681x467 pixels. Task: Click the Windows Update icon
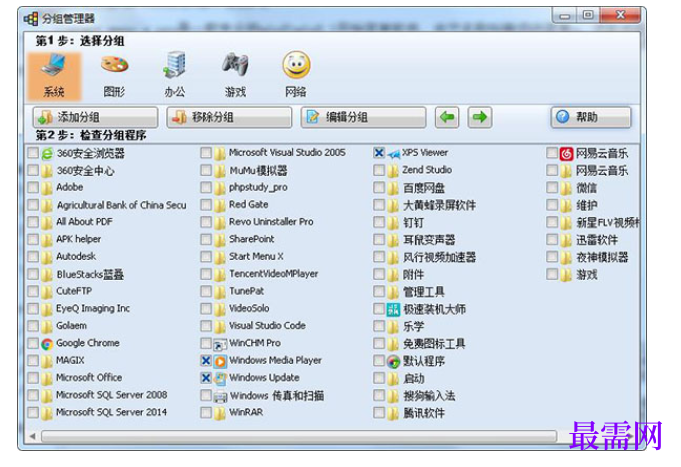220,378
